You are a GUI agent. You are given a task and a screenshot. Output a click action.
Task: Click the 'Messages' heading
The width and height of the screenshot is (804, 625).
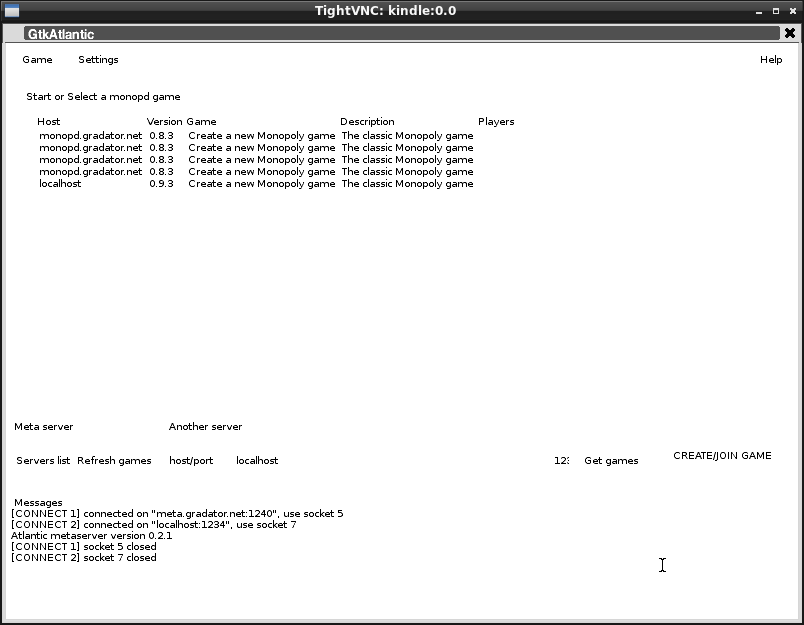point(38,502)
